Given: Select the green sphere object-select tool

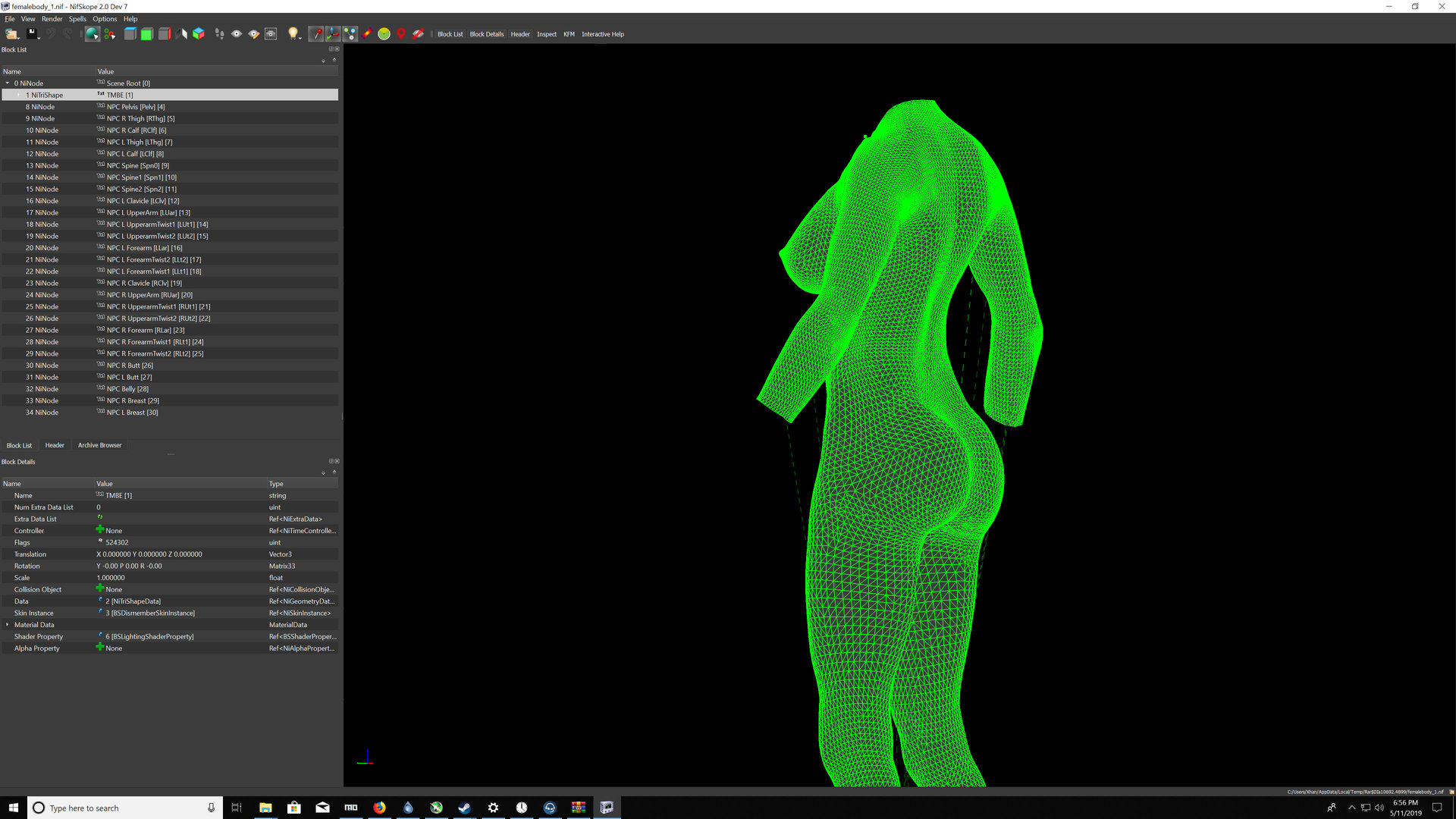Looking at the screenshot, I should tap(92, 34).
